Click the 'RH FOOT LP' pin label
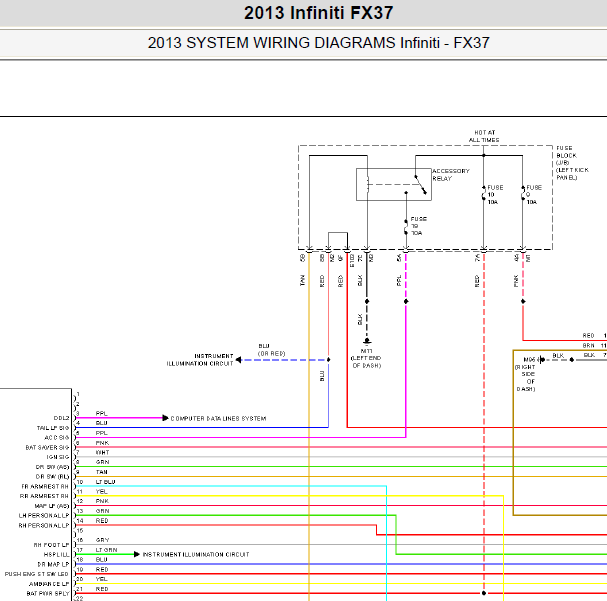The image size is (607, 601). pos(51,545)
